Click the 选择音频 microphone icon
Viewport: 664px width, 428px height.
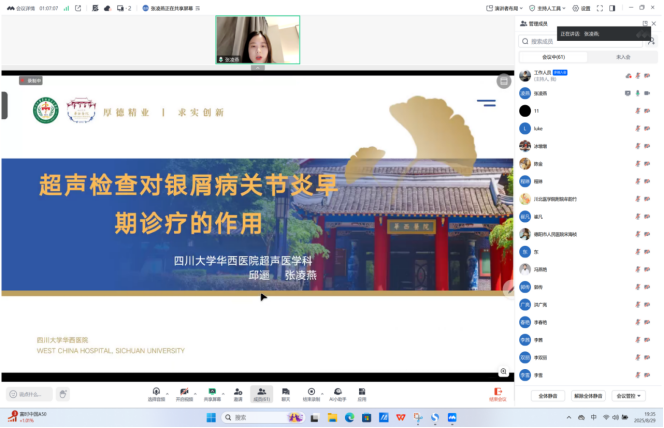[155, 391]
